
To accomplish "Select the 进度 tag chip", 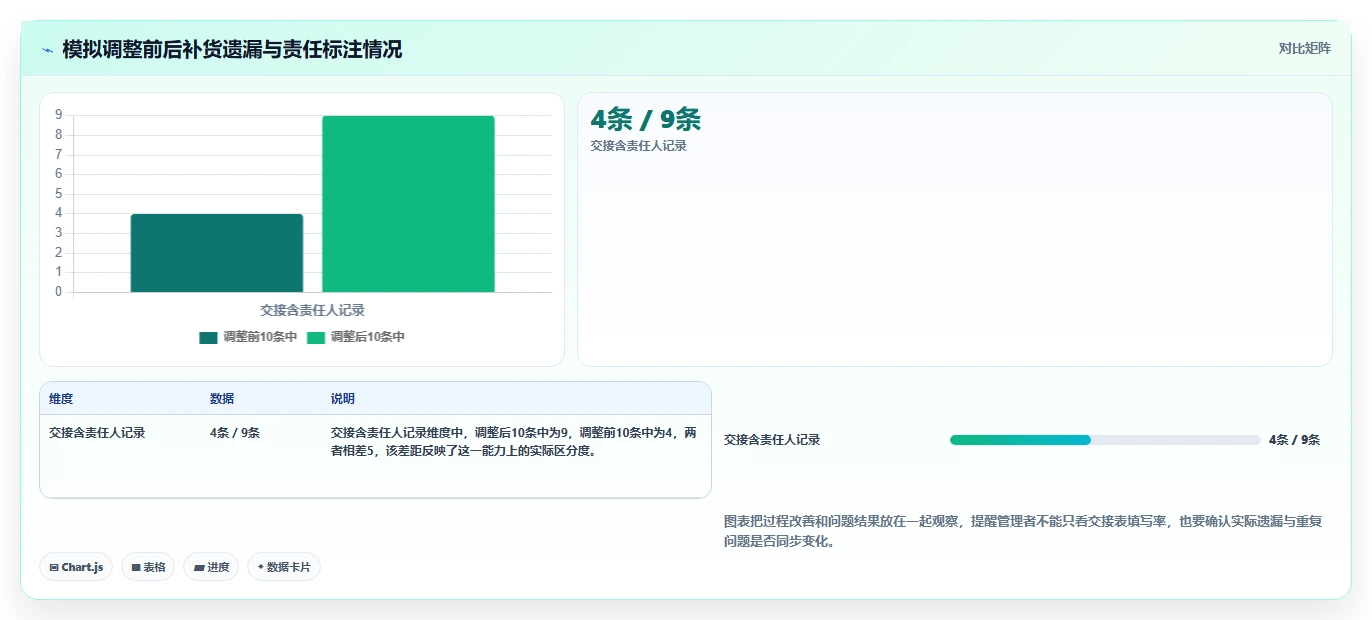I will (x=211, y=567).
